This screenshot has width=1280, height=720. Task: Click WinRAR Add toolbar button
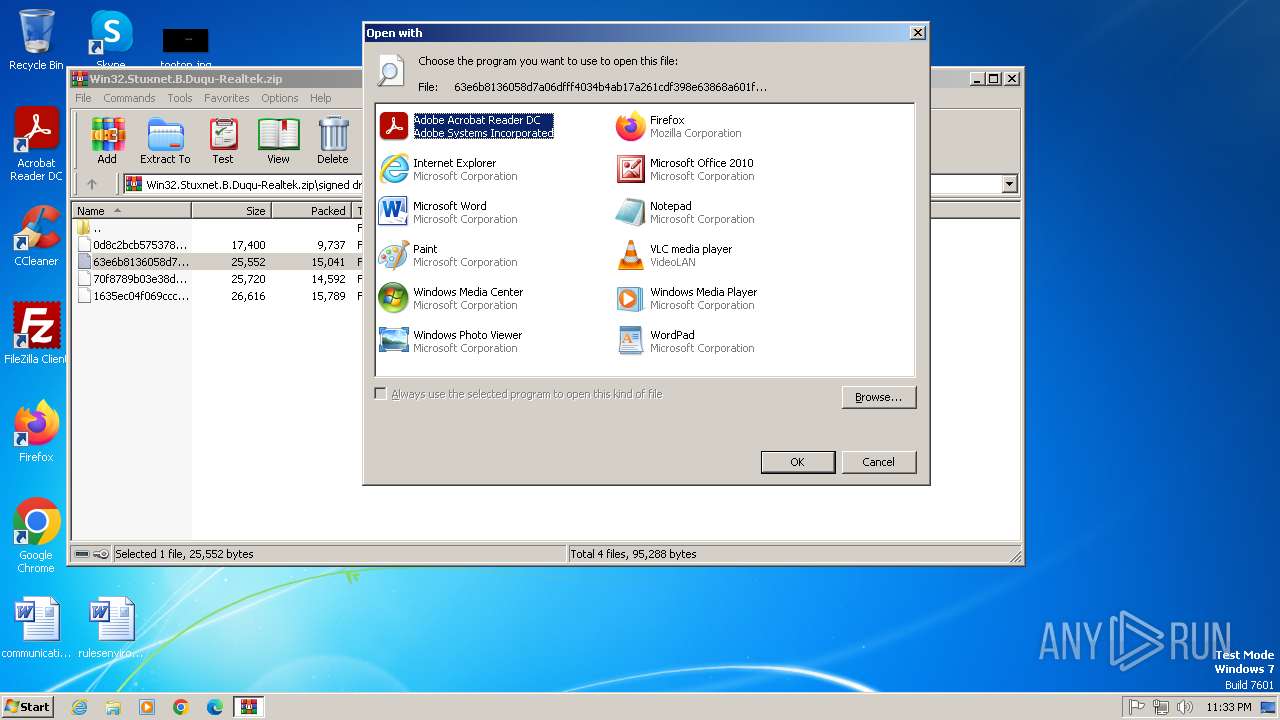pyautogui.click(x=107, y=141)
